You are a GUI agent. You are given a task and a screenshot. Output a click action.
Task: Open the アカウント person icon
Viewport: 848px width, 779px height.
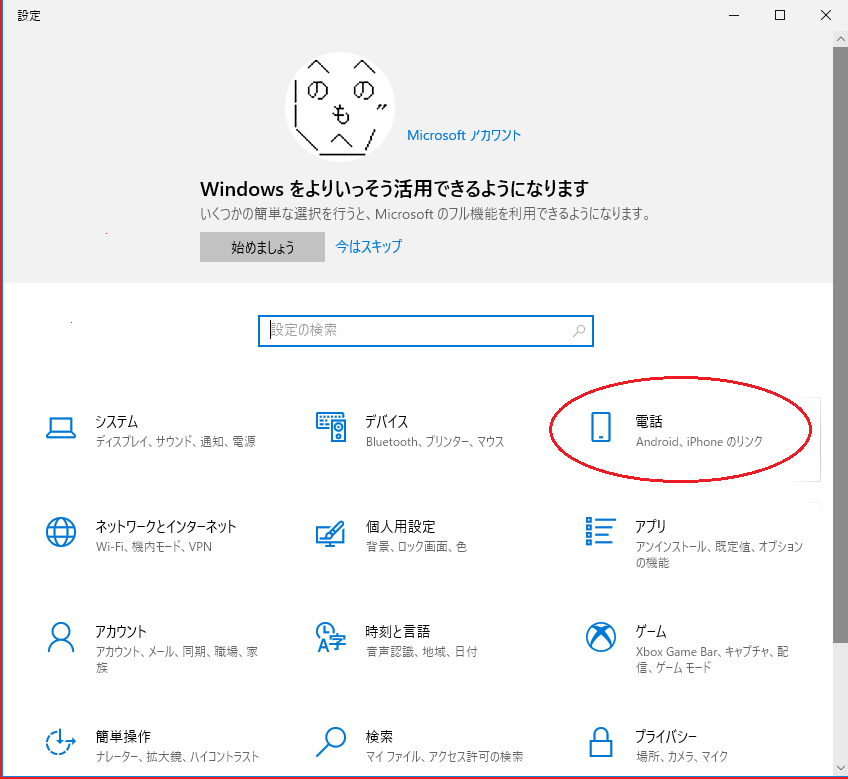[x=61, y=637]
